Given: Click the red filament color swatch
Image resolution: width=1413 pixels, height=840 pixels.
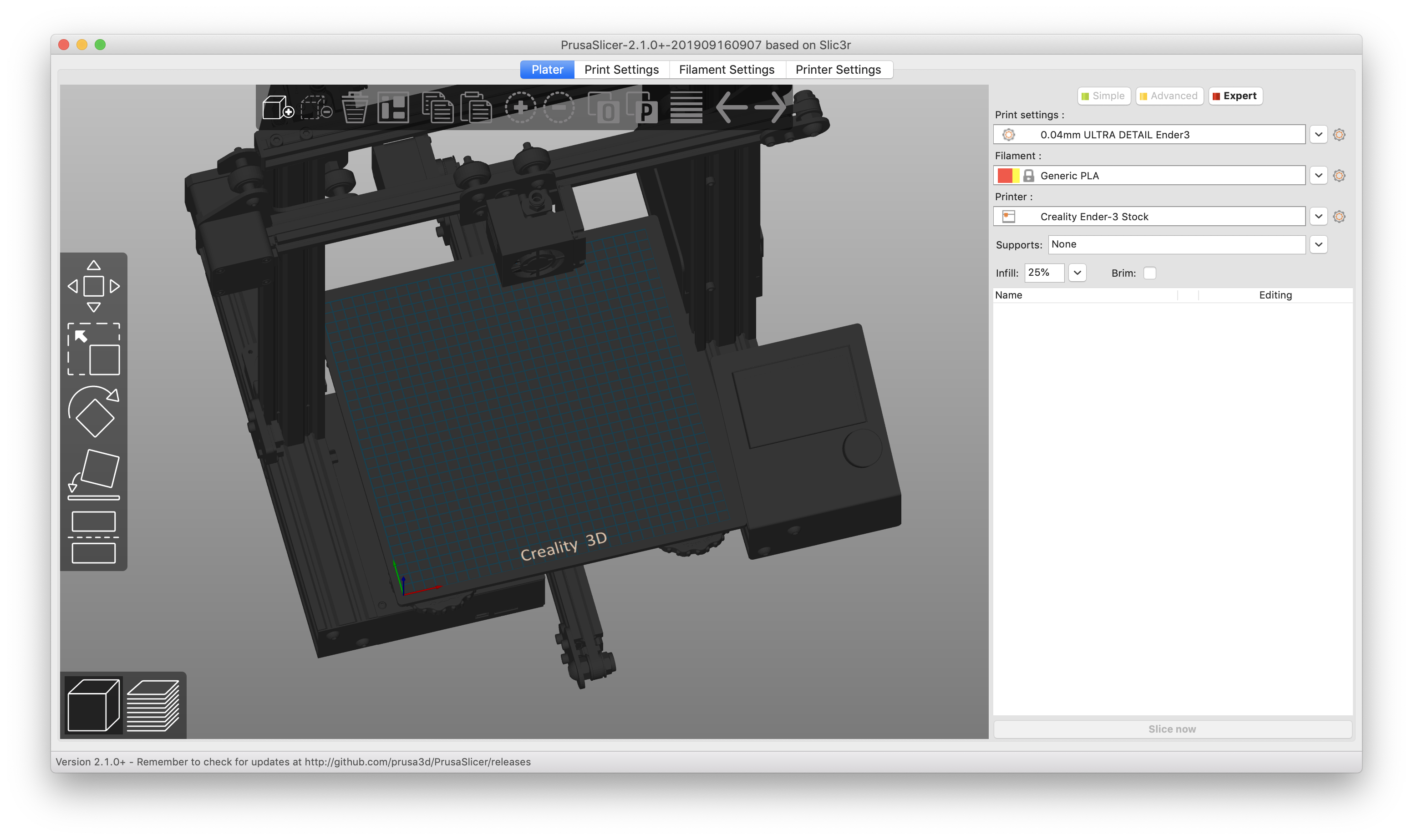Looking at the screenshot, I should (1005, 176).
